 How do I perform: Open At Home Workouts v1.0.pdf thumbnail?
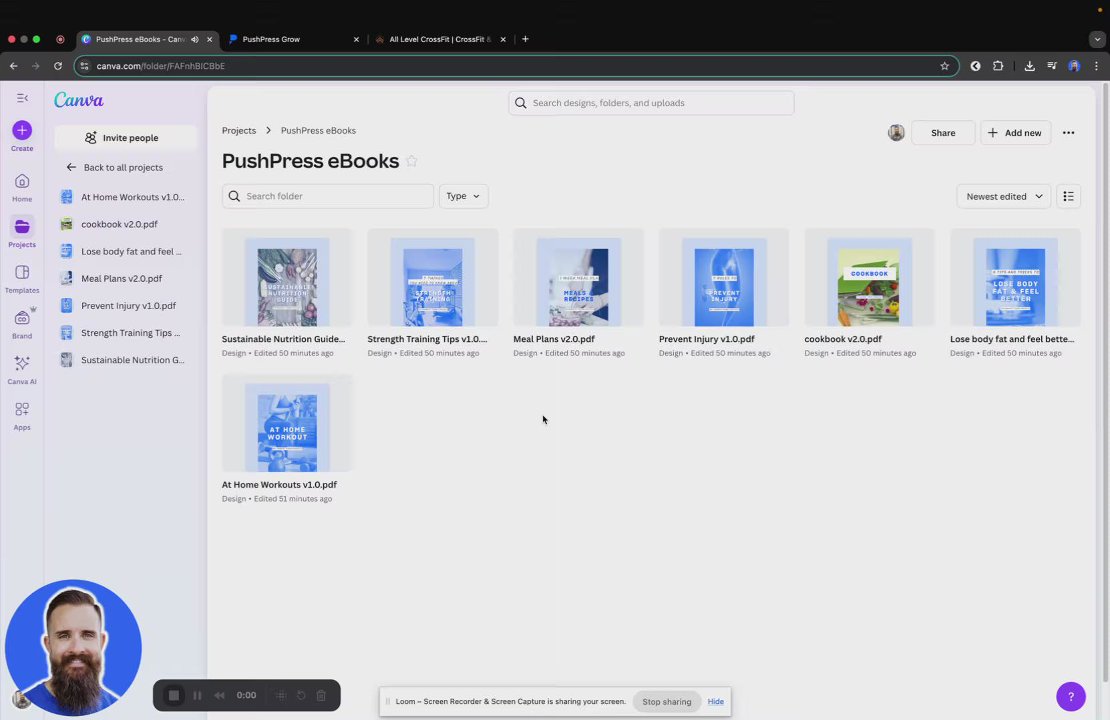pyautogui.click(x=287, y=423)
